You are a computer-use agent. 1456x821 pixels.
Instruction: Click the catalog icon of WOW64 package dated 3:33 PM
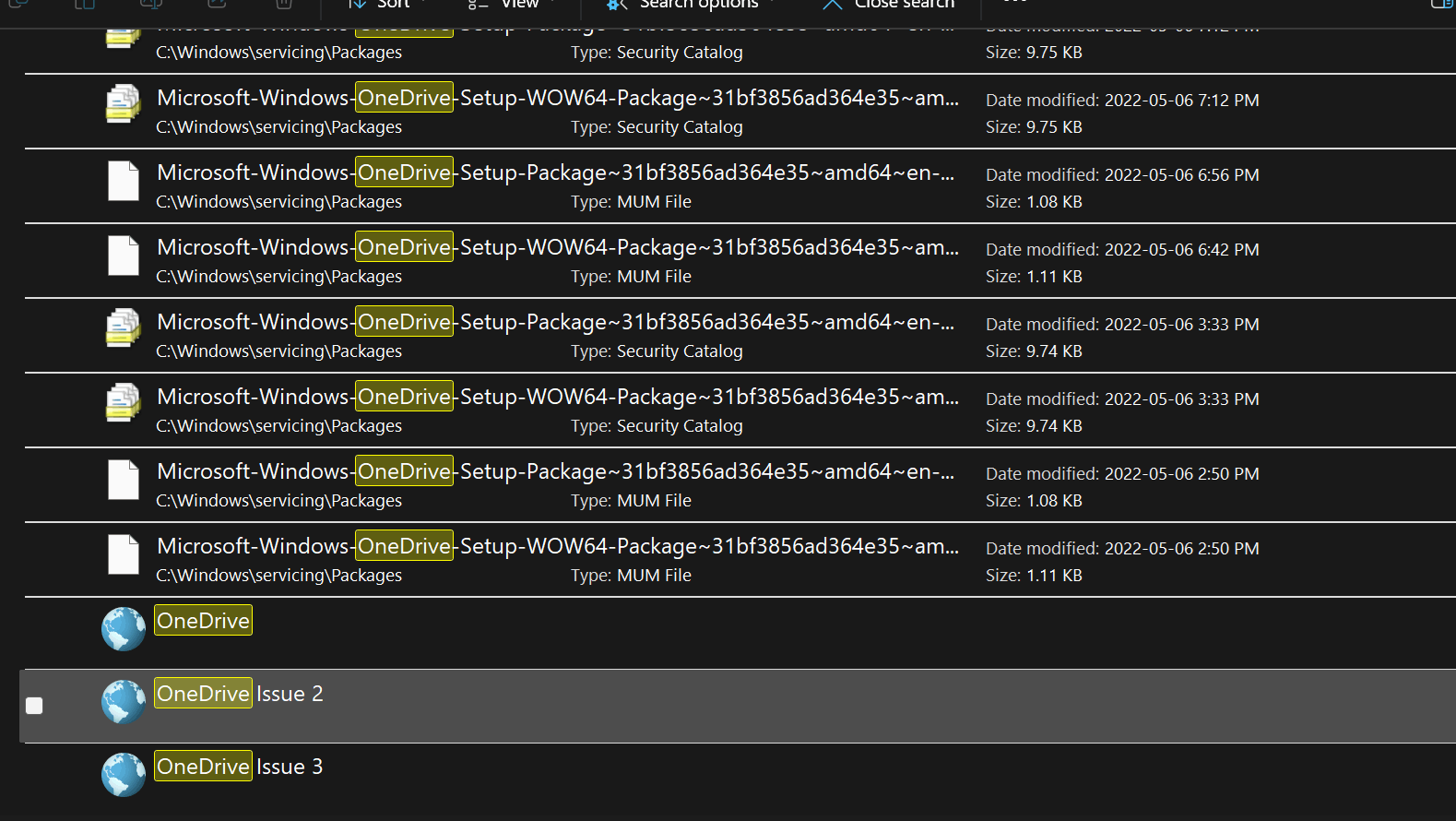click(x=123, y=402)
